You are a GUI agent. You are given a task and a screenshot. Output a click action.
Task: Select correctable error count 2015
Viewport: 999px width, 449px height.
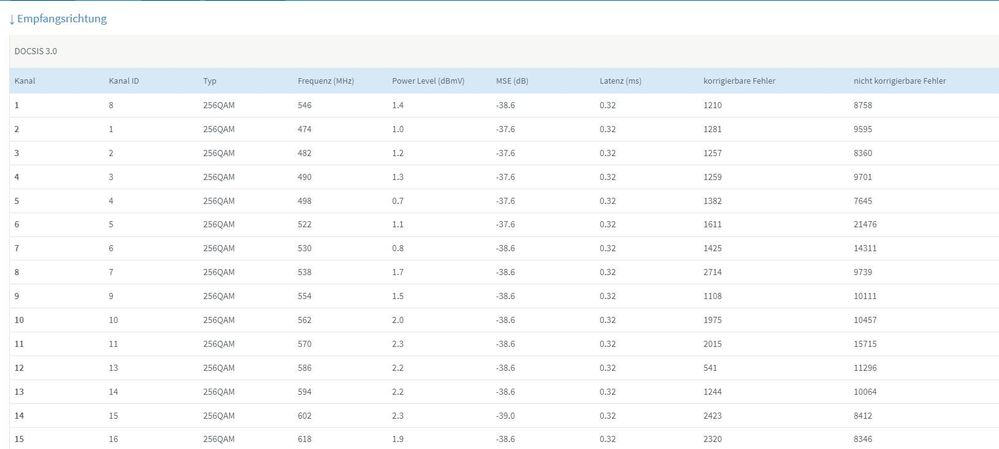pyautogui.click(x=713, y=344)
